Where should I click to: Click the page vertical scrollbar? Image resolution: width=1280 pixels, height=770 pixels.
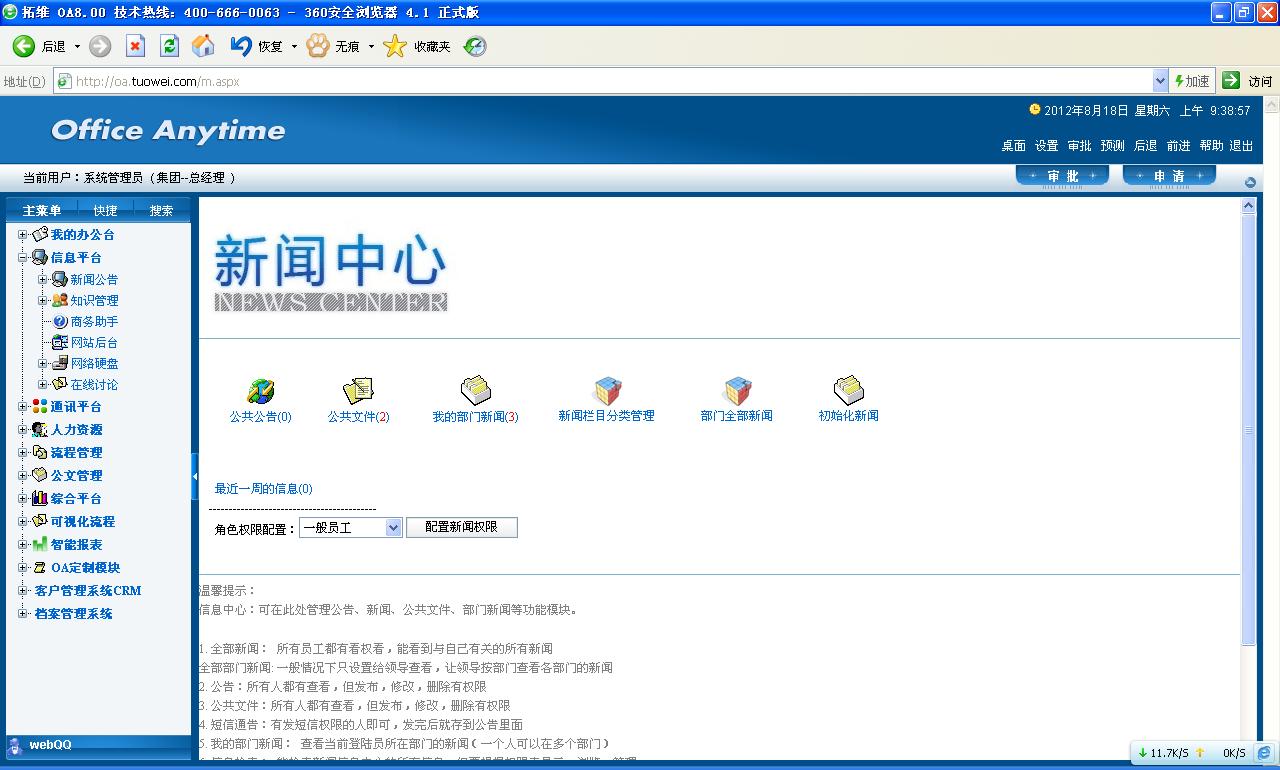pos(1248,430)
